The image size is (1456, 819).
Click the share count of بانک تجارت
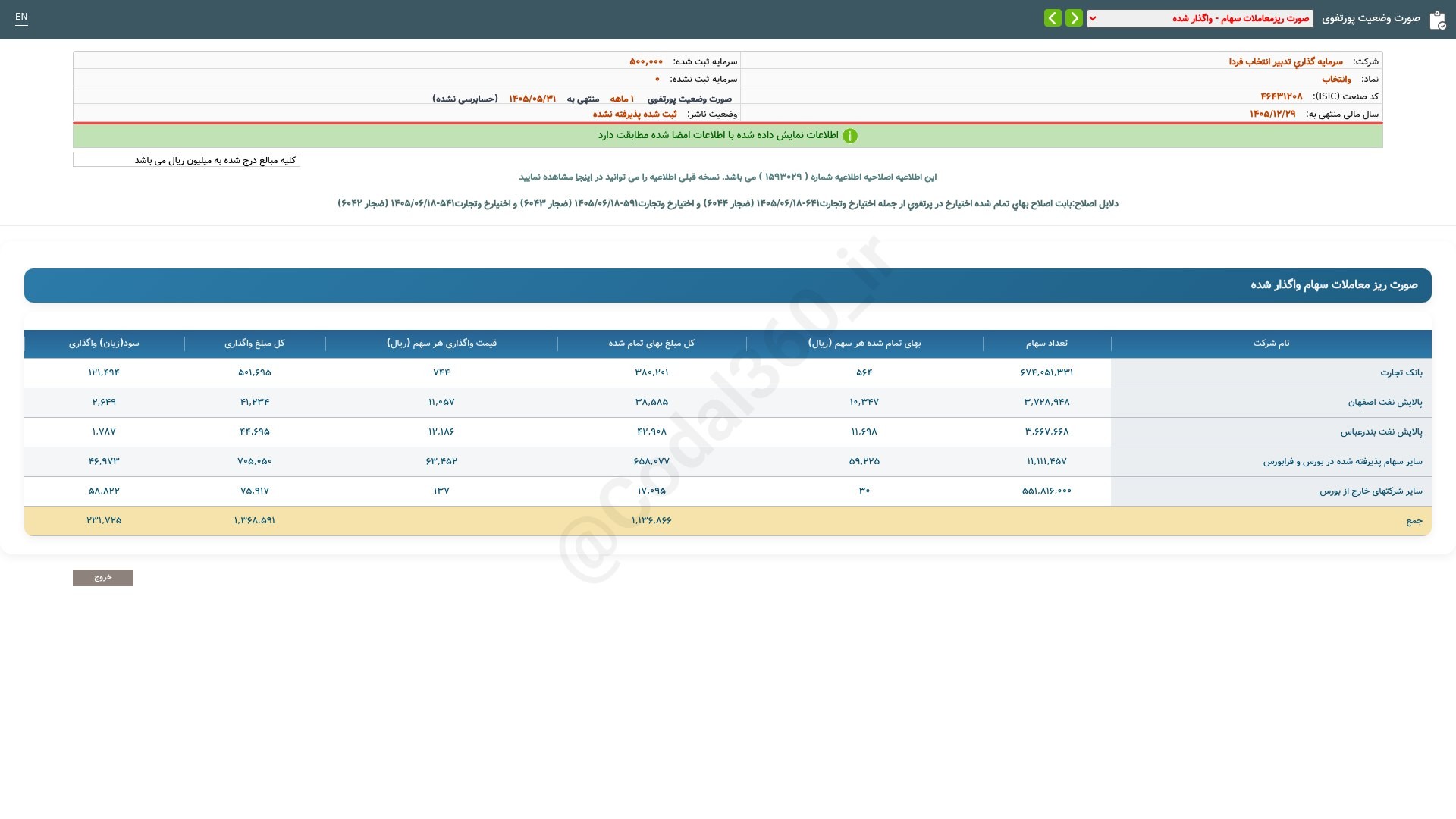click(x=1046, y=372)
